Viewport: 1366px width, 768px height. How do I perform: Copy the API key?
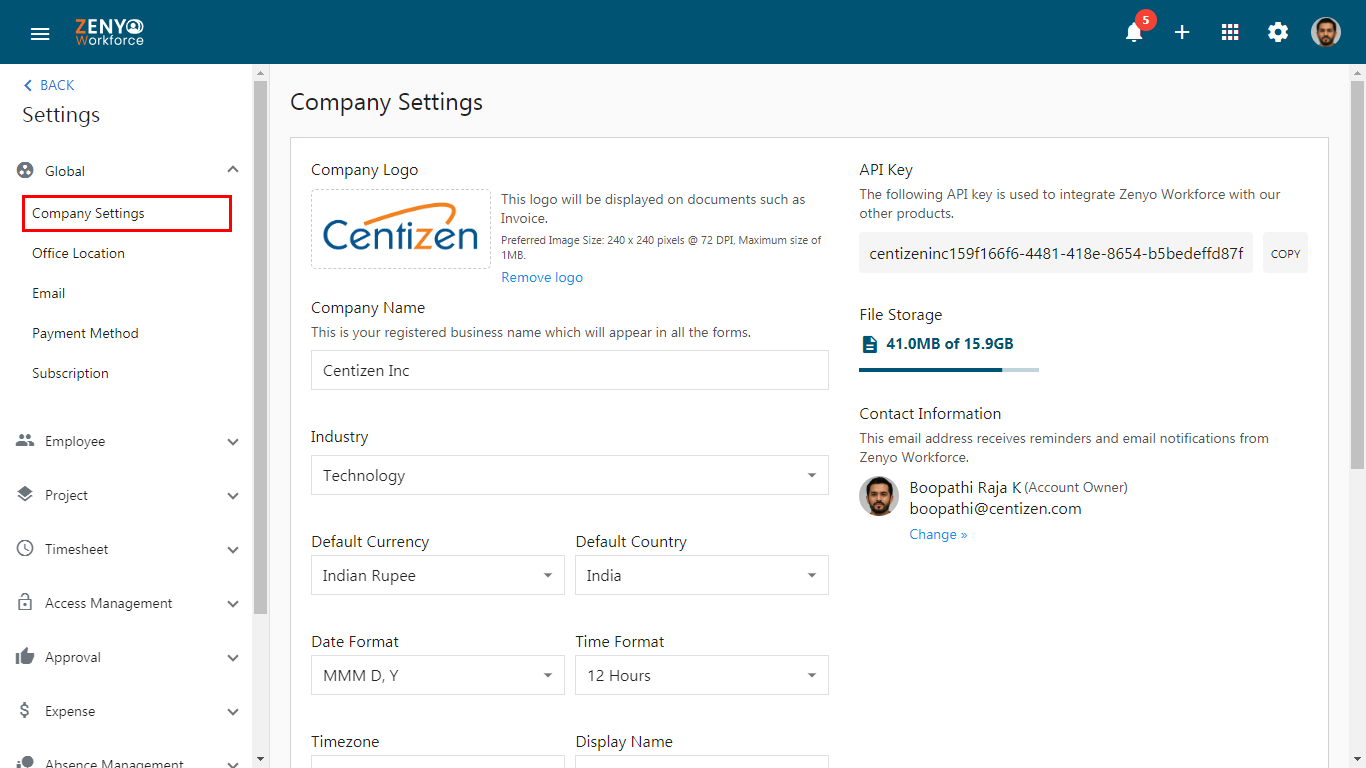coord(1285,253)
